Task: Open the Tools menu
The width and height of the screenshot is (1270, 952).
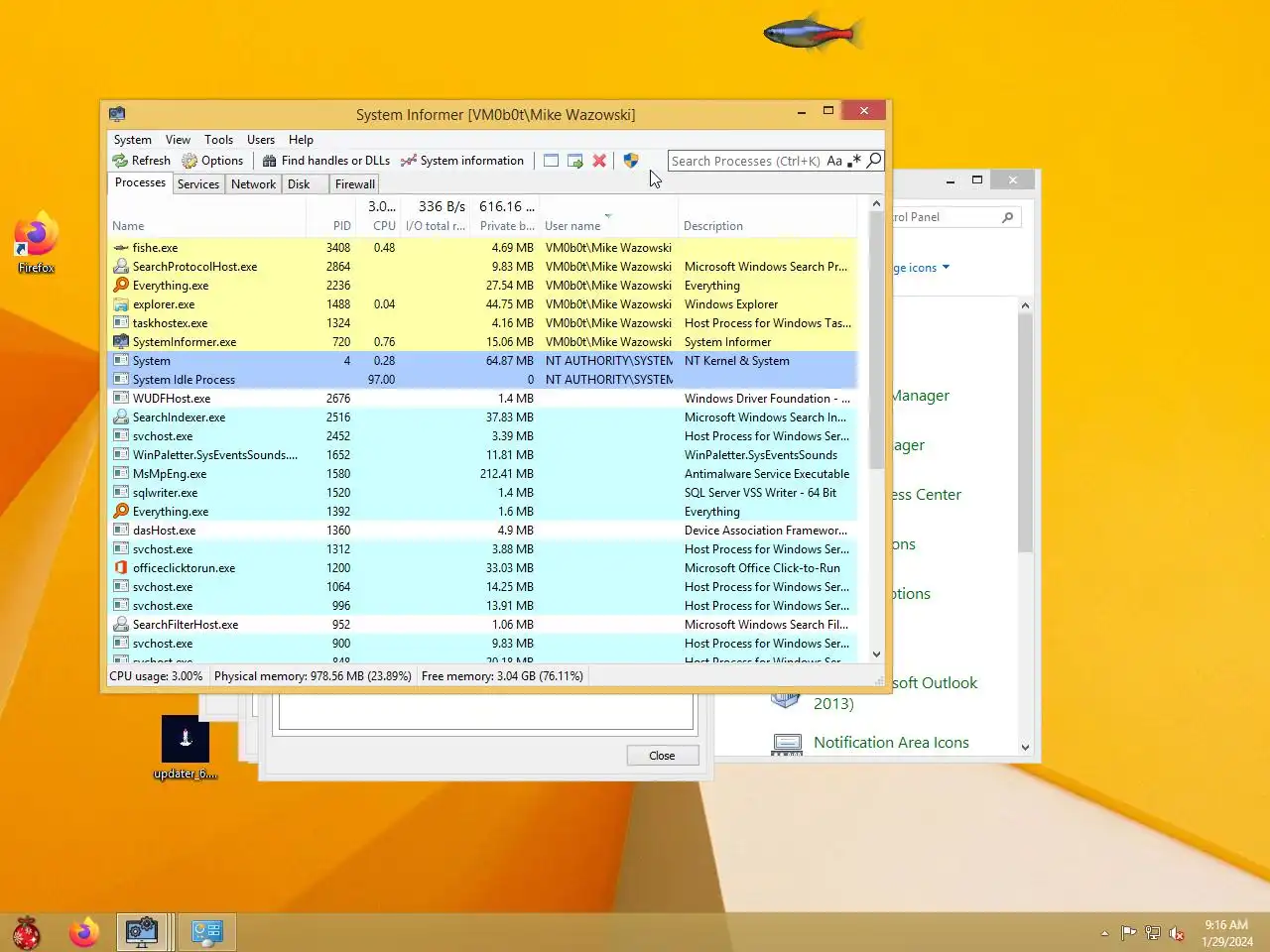Action: pyautogui.click(x=218, y=140)
